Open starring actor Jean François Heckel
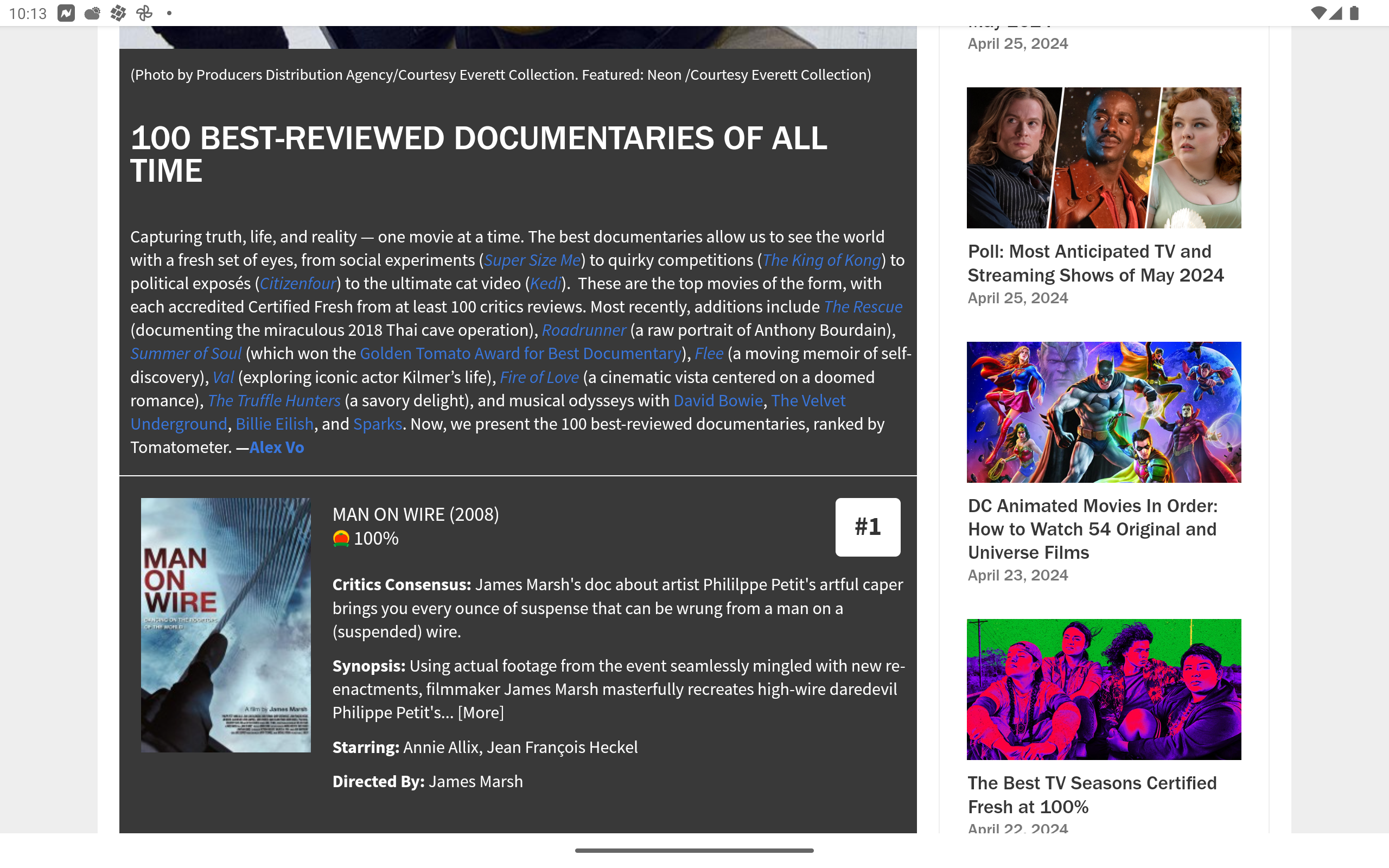 [x=562, y=748]
